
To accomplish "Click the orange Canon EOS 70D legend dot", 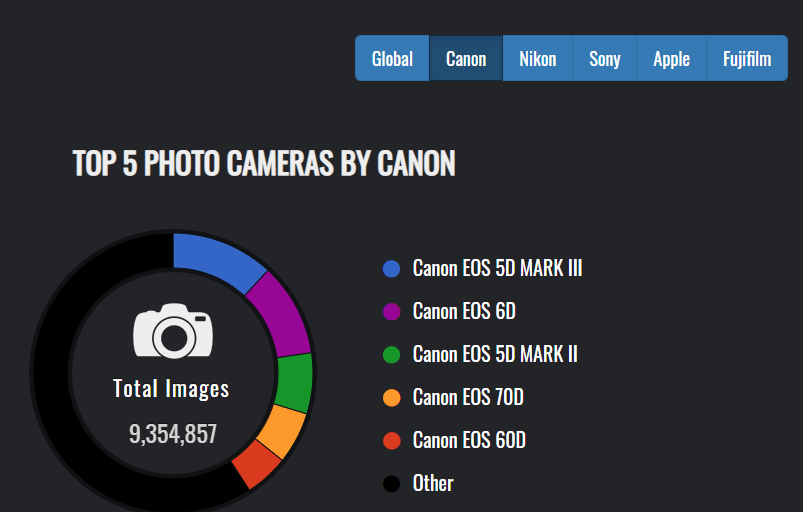I will 392,398.
